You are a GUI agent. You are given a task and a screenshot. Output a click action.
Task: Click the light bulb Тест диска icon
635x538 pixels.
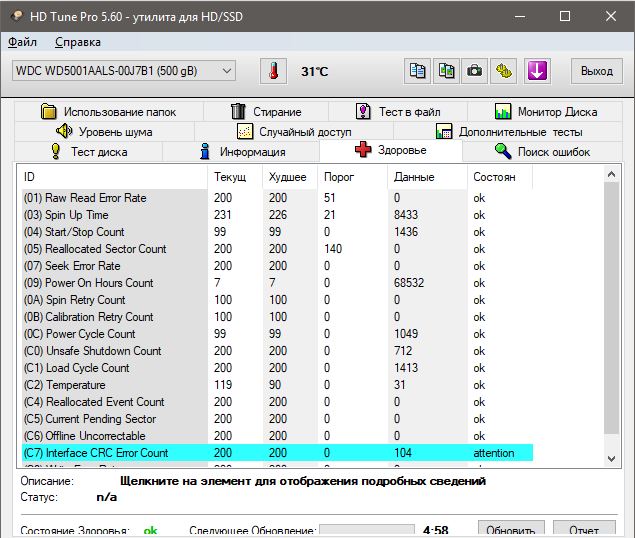click(55, 152)
